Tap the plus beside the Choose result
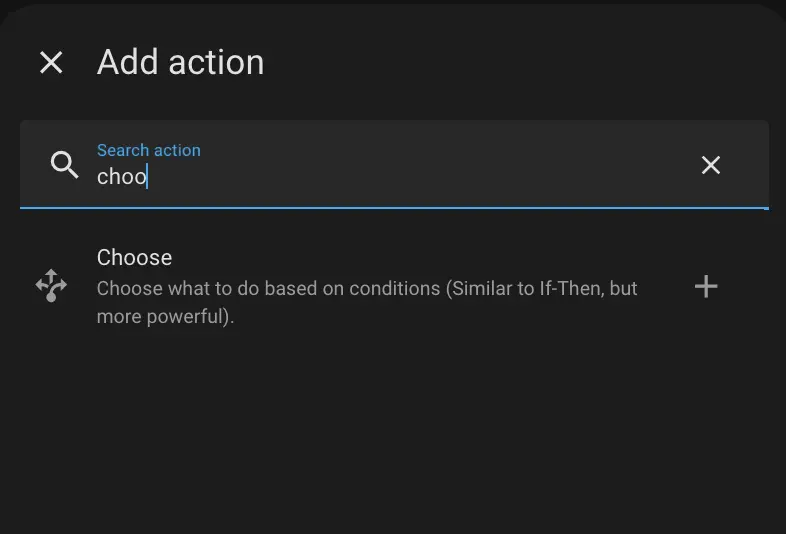The height and width of the screenshot is (534, 786). coord(706,287)
